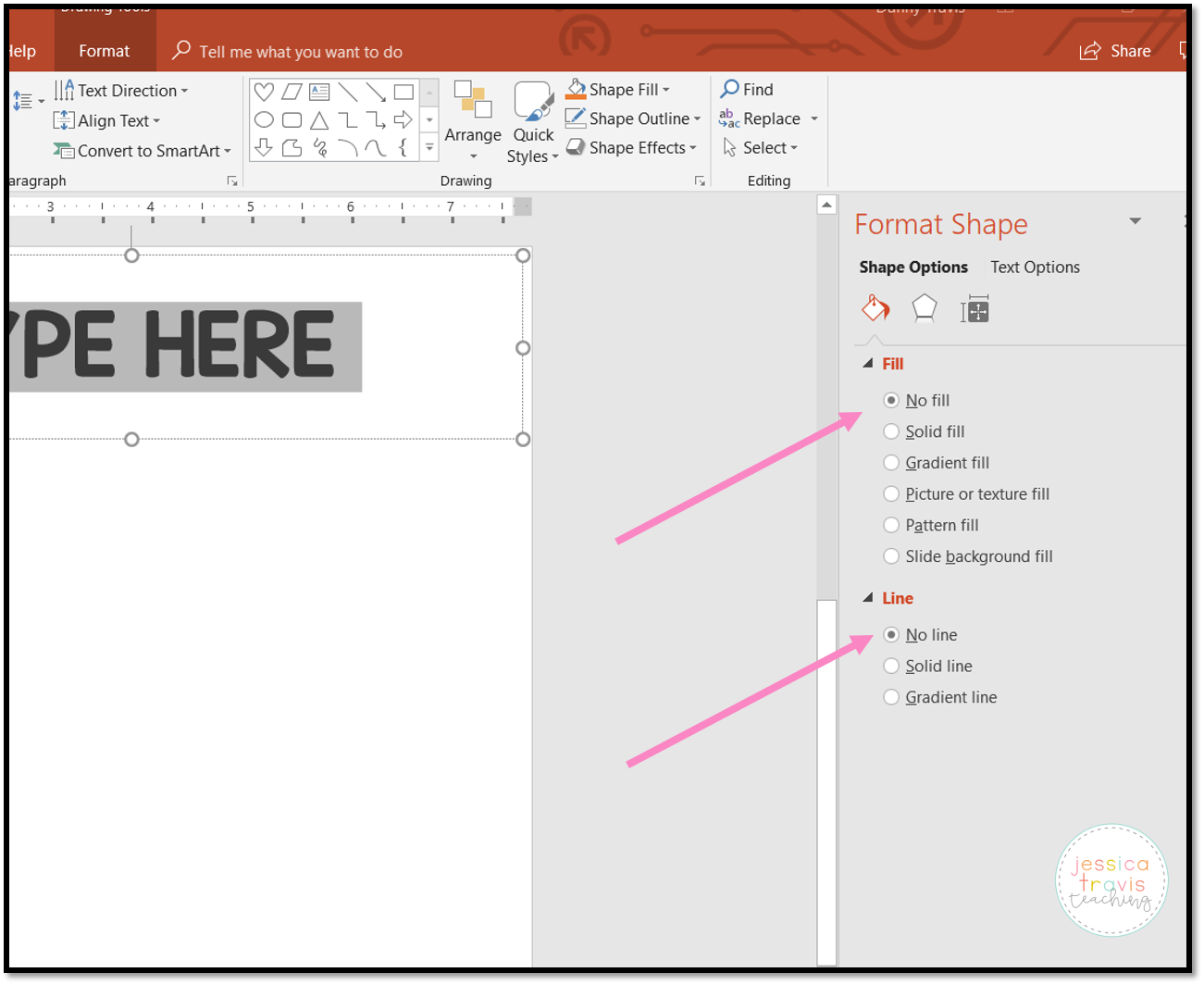The width and height of the screenshot is (1204, 985).
Task: Open Paragraph group dialog launcher
Action: pos(232,181)
